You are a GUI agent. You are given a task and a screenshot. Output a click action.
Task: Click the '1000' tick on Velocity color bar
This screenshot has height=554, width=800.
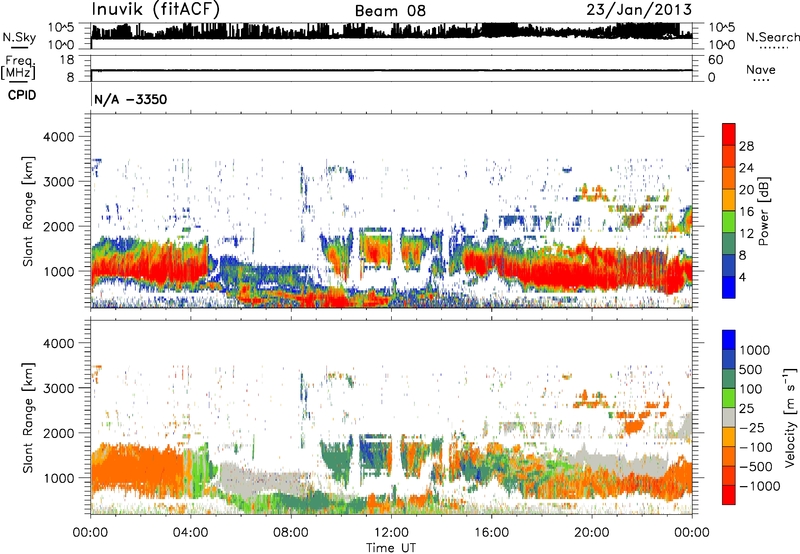point(755,350)
